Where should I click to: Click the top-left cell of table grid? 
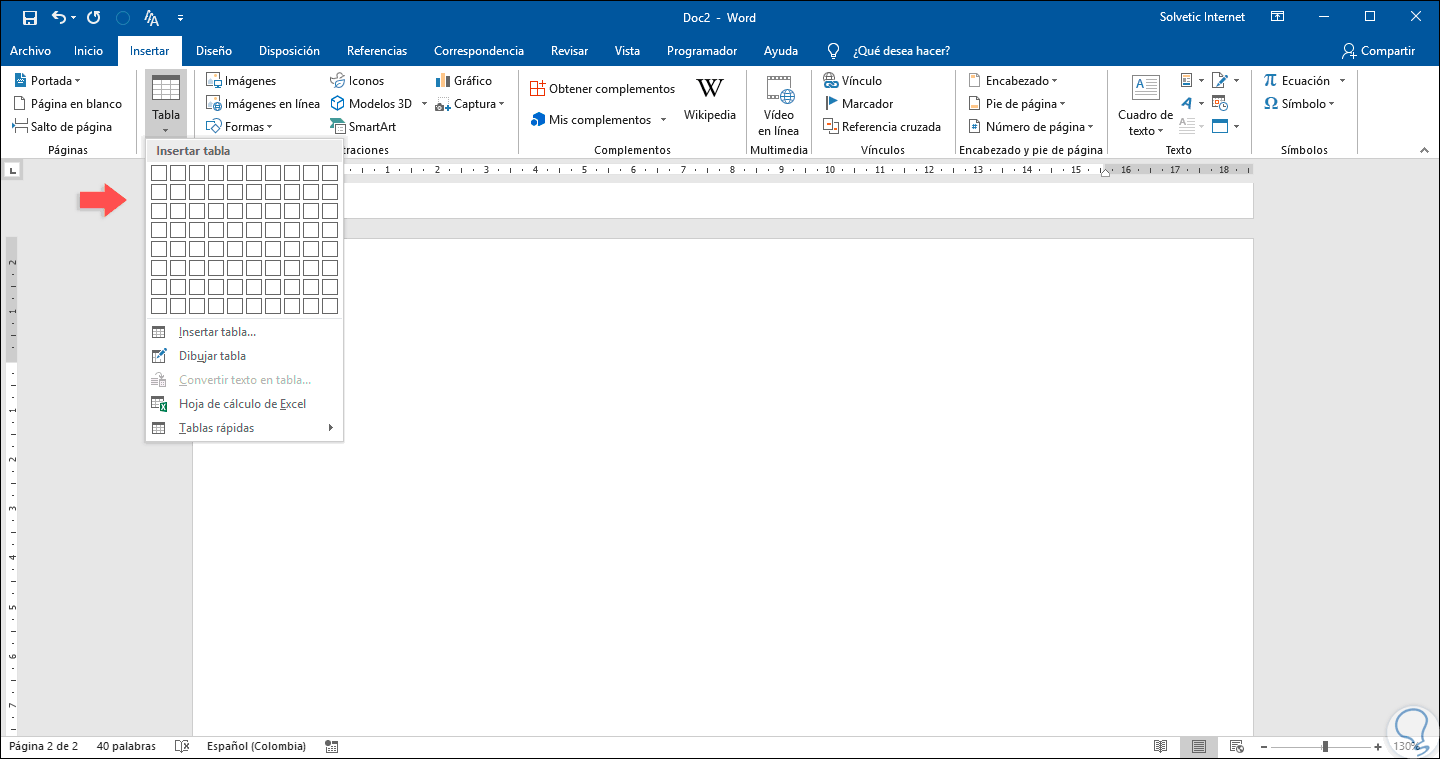tap(159, 173)
